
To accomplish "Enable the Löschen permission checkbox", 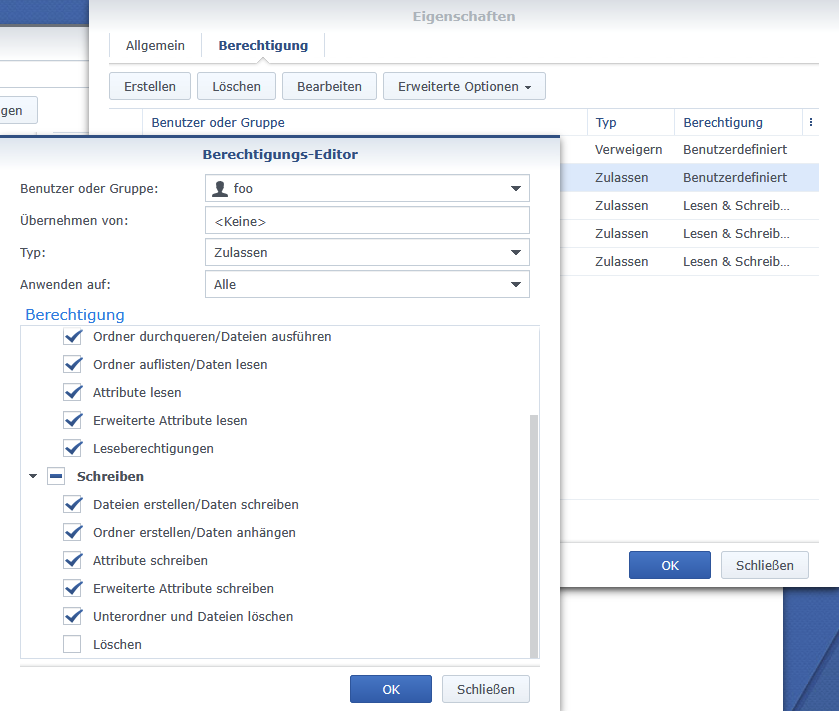I will tap(72, 645).
